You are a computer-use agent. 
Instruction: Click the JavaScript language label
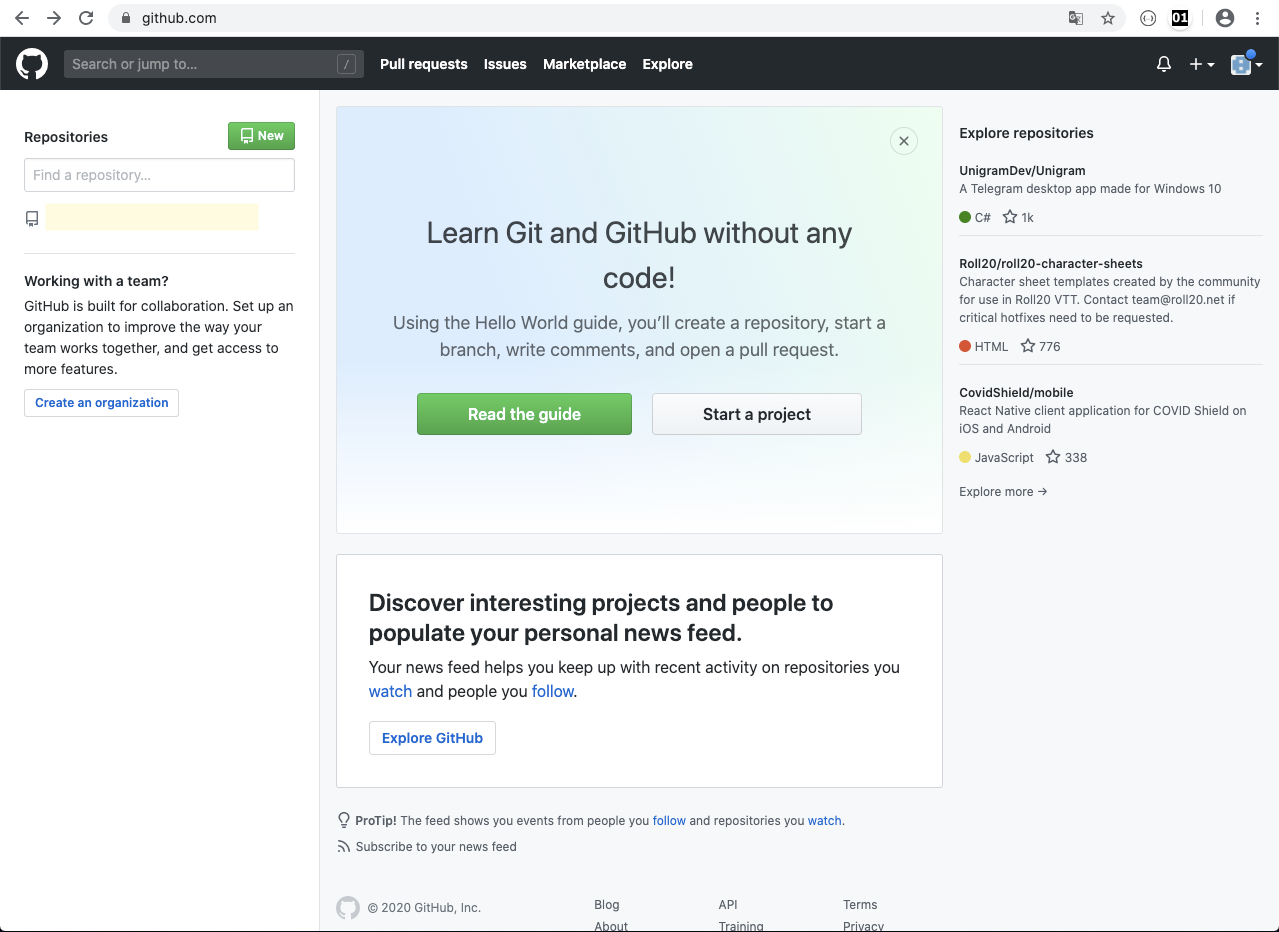click(x=1004, y=457)
